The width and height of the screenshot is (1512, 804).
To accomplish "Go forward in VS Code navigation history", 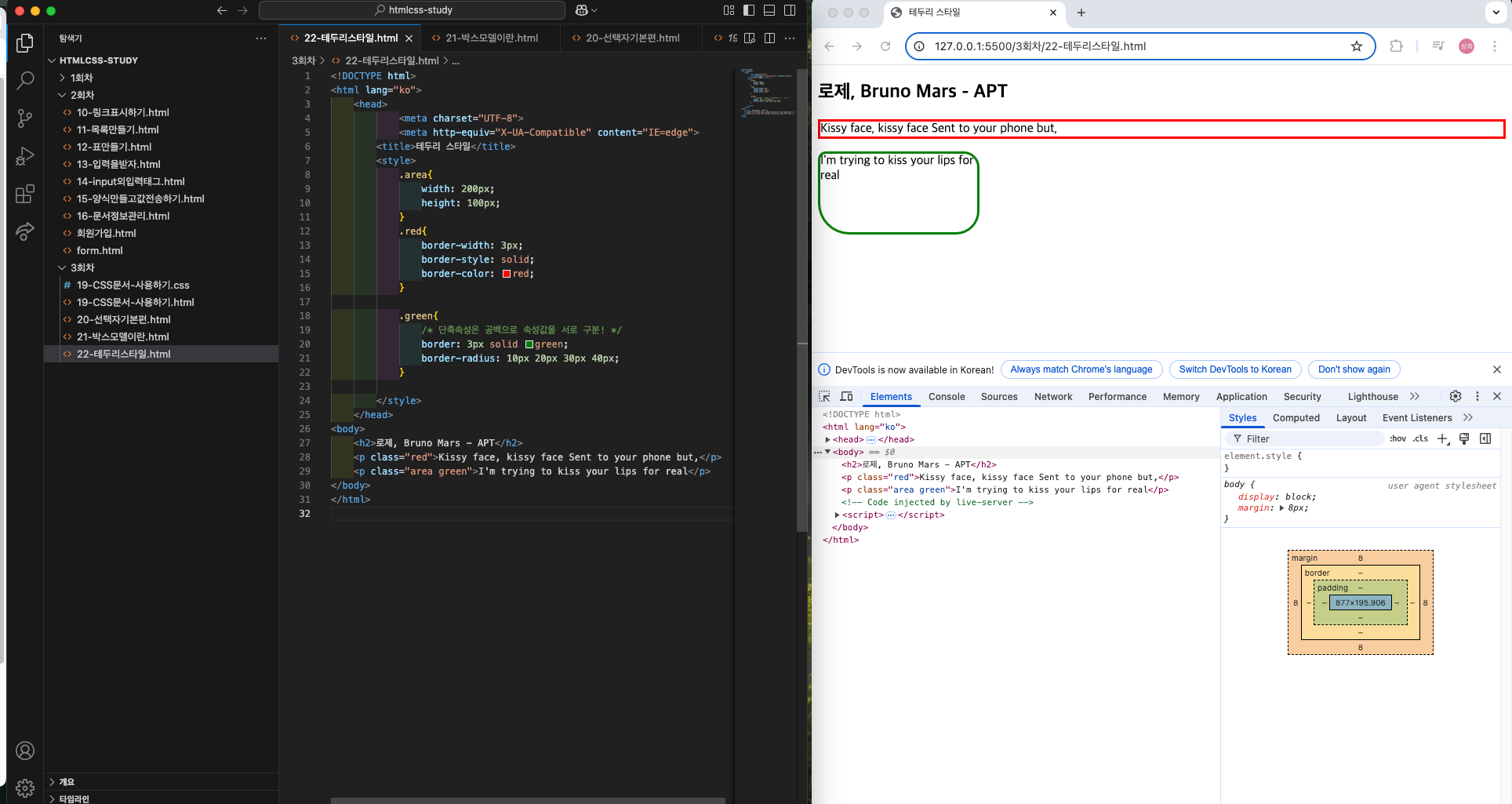I will (x=242, y=10).
